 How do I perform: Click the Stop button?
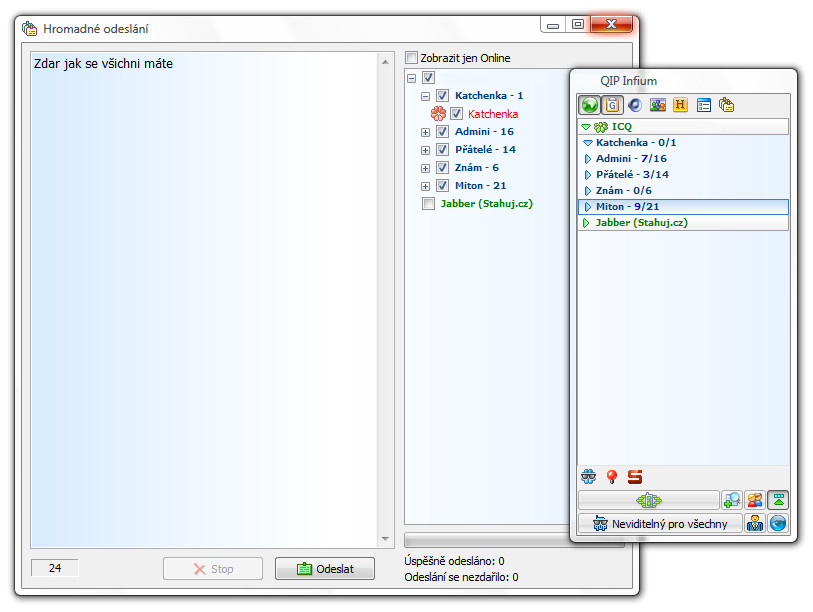[x=213, y=568]
